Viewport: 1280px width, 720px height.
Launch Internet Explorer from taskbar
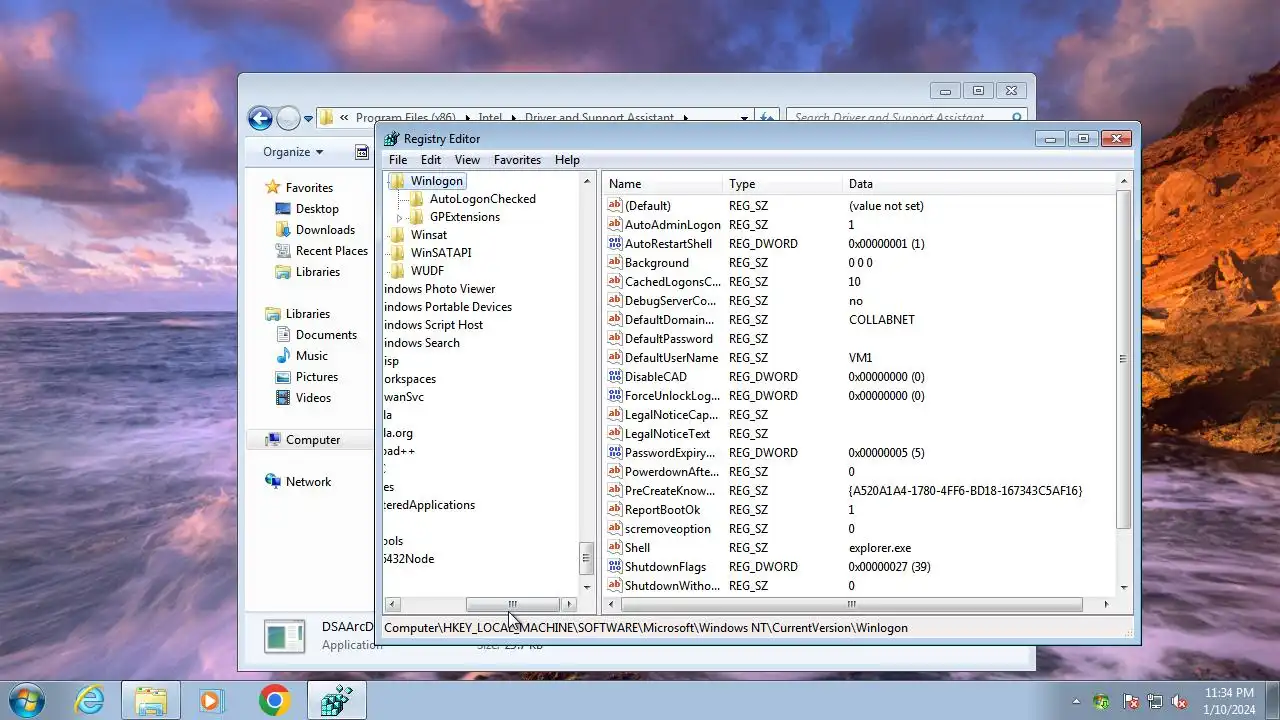(x=90, y=701)
